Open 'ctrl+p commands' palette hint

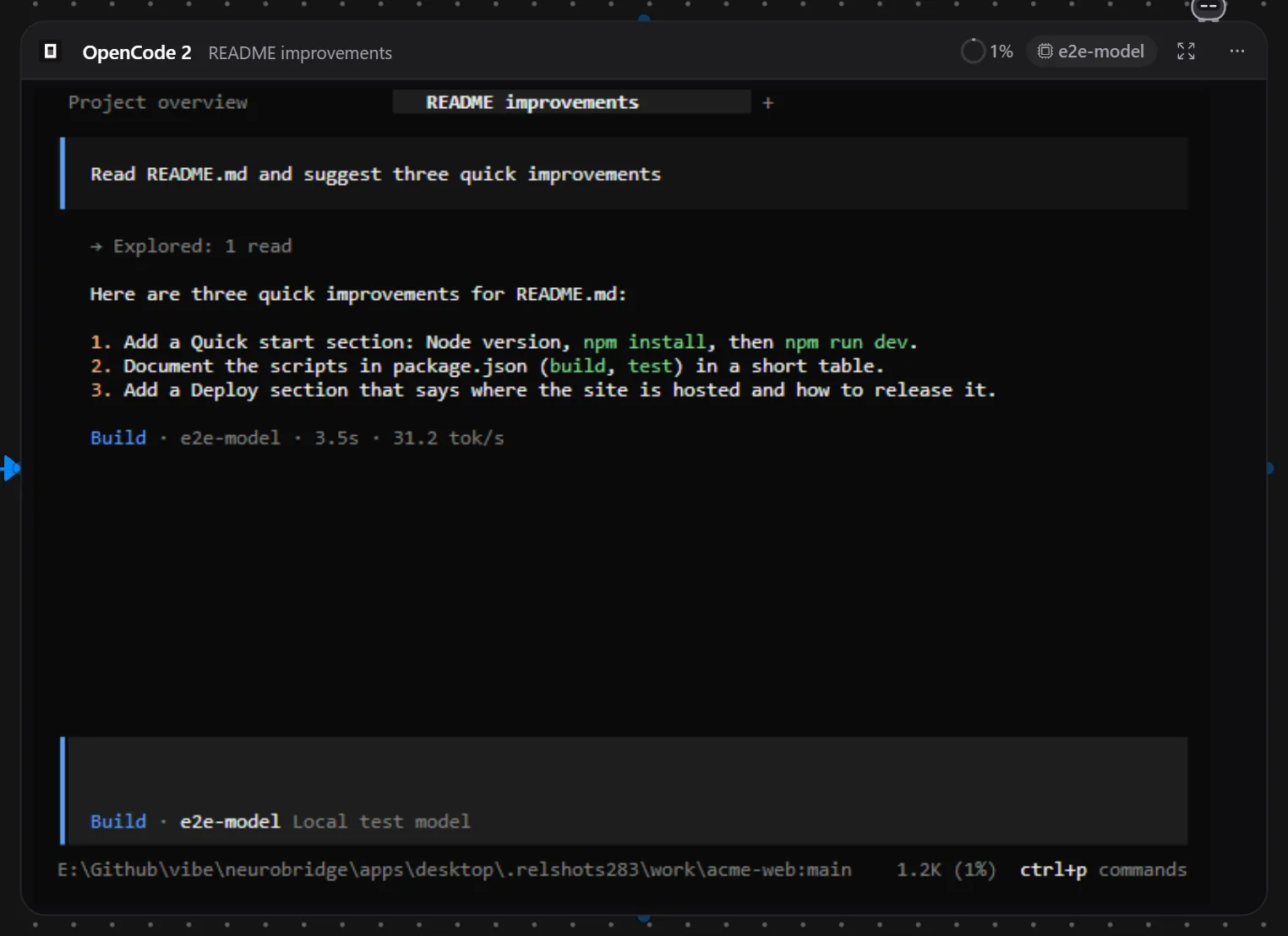tap(1103, 869)
